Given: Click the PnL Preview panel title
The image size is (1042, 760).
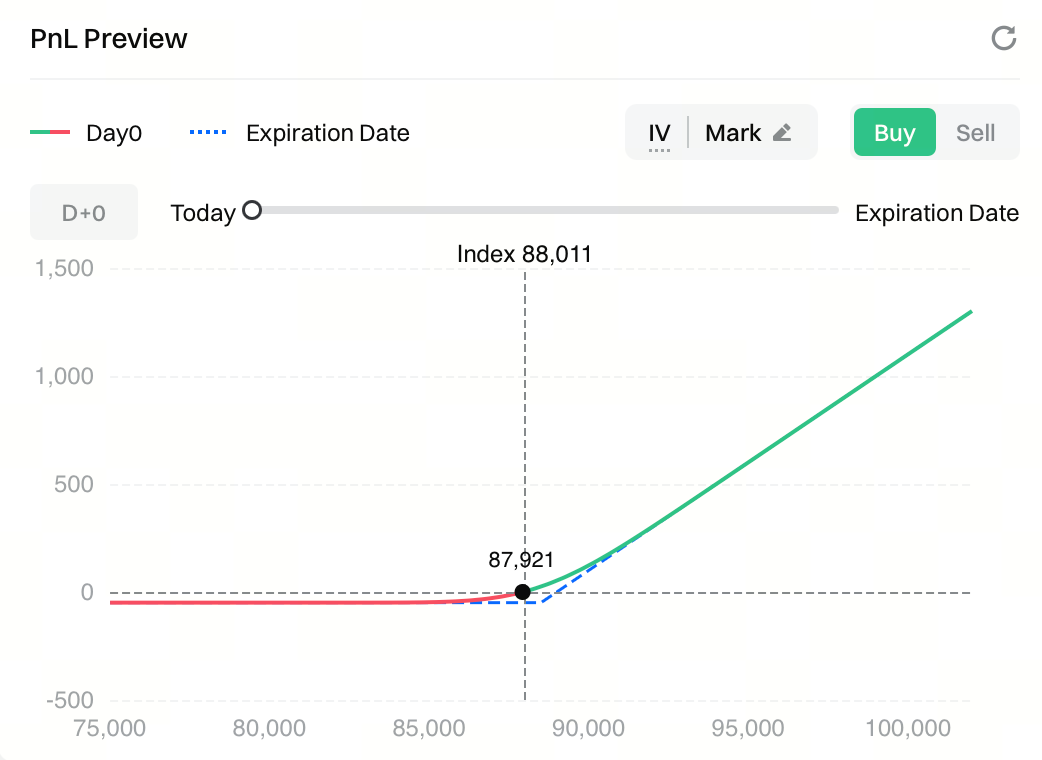Looking at the screenshot, I should 109,39.
